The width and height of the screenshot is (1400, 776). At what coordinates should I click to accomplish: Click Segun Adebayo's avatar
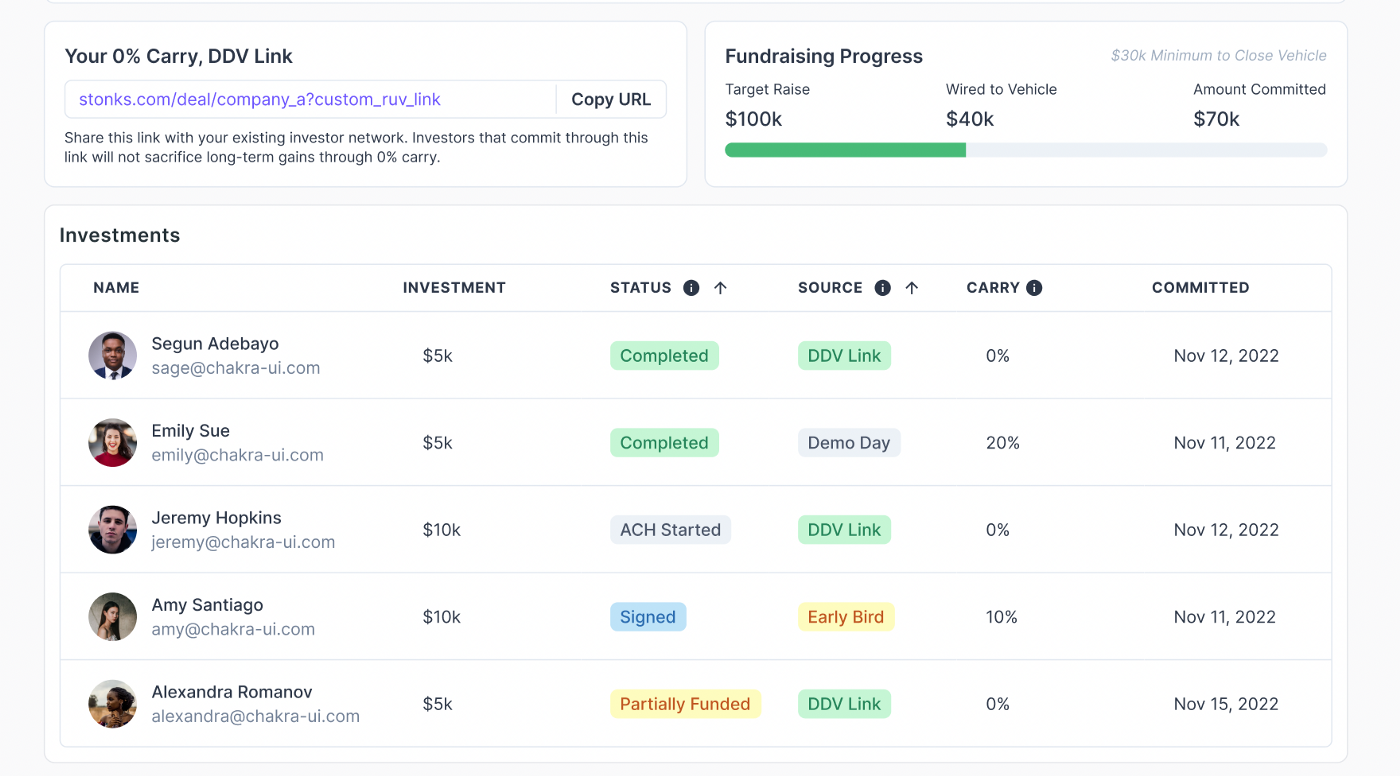point(113,356)
